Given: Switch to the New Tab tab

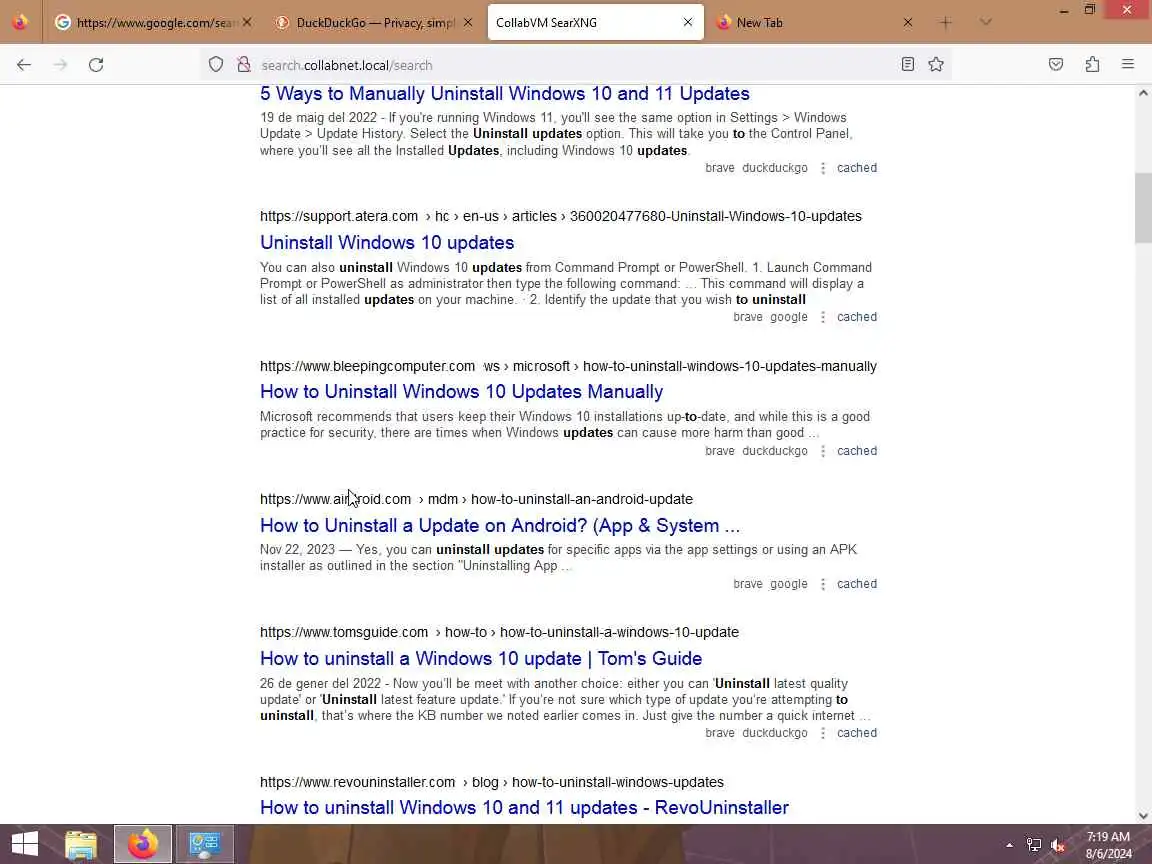Looking at the screenshot, I should [x=816, y=23].
